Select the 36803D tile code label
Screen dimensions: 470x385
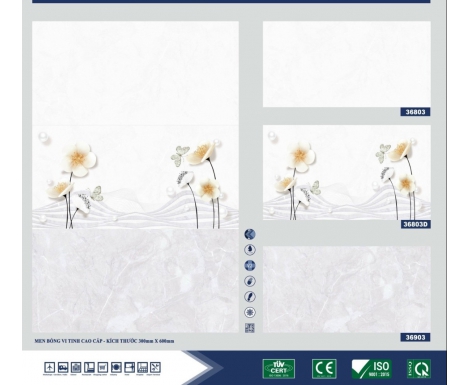tap(415, 224)
